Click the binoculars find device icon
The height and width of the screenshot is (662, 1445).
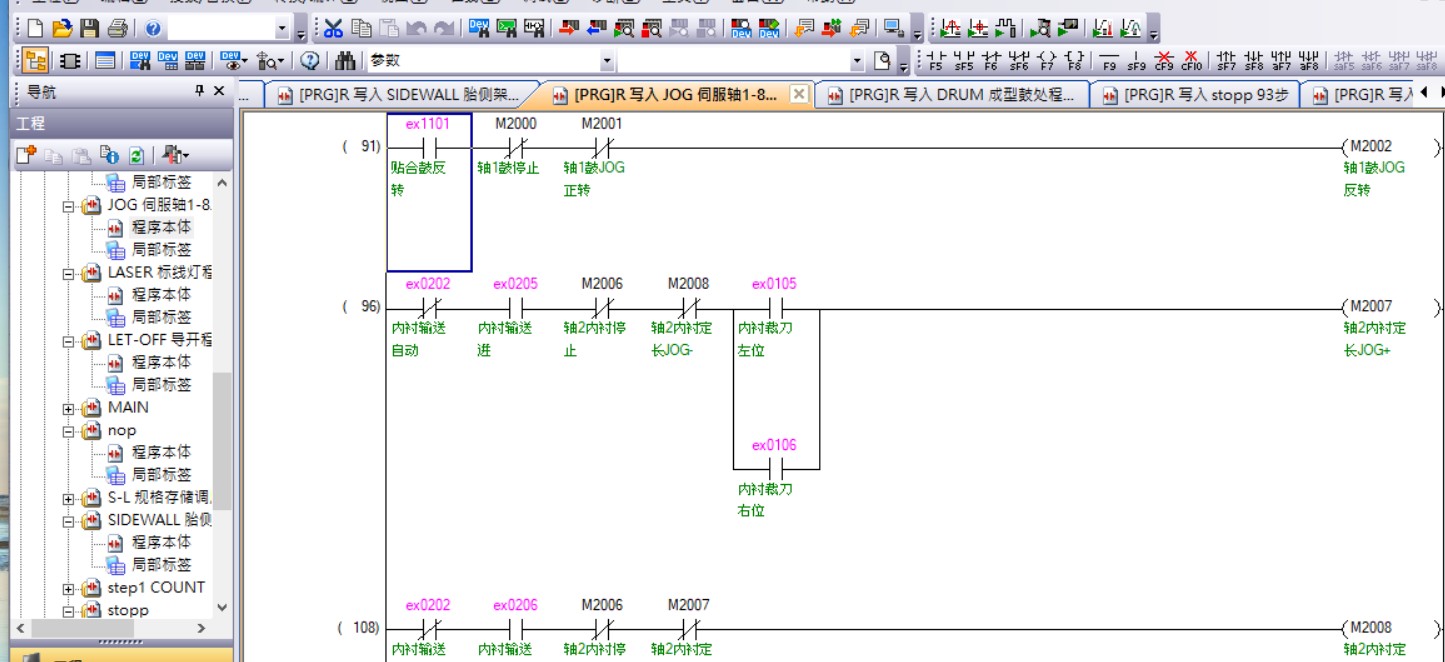345,61
